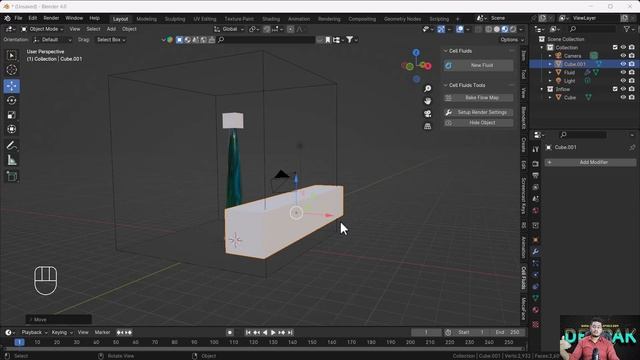This screenshot has height=360, width=640.
Task: Uncheck the Inflow collection checkbox
Action: 615,89
